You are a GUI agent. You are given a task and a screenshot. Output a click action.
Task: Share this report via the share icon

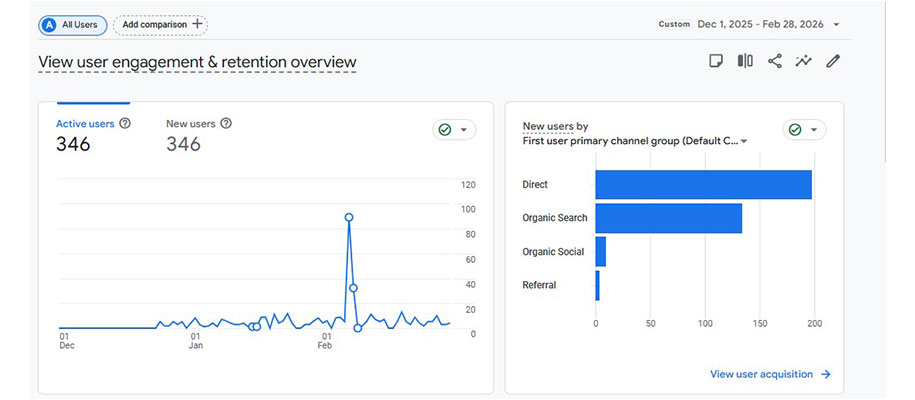774,61
